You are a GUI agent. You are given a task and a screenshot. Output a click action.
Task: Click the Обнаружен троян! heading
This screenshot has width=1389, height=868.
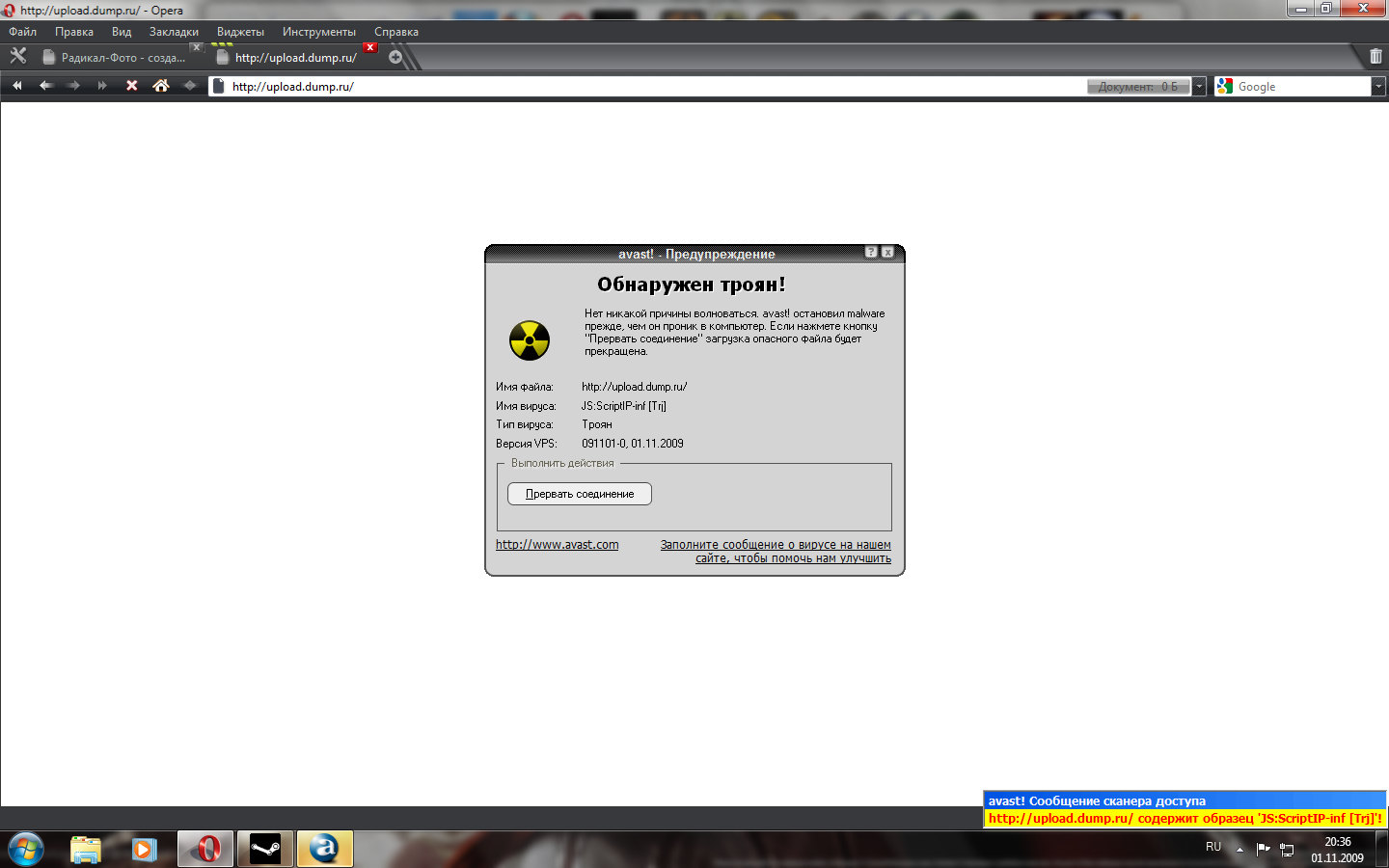(692, 285)
